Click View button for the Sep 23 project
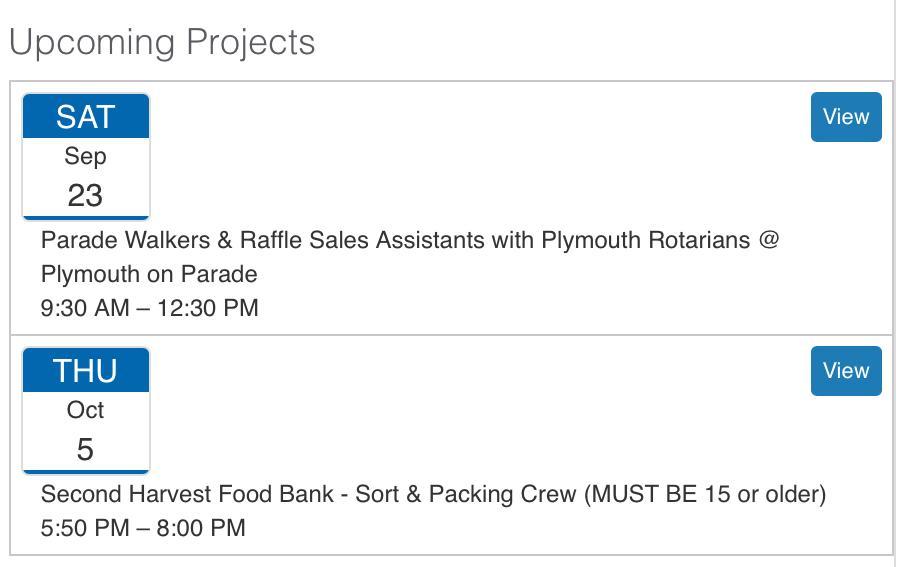 [845, 117]
